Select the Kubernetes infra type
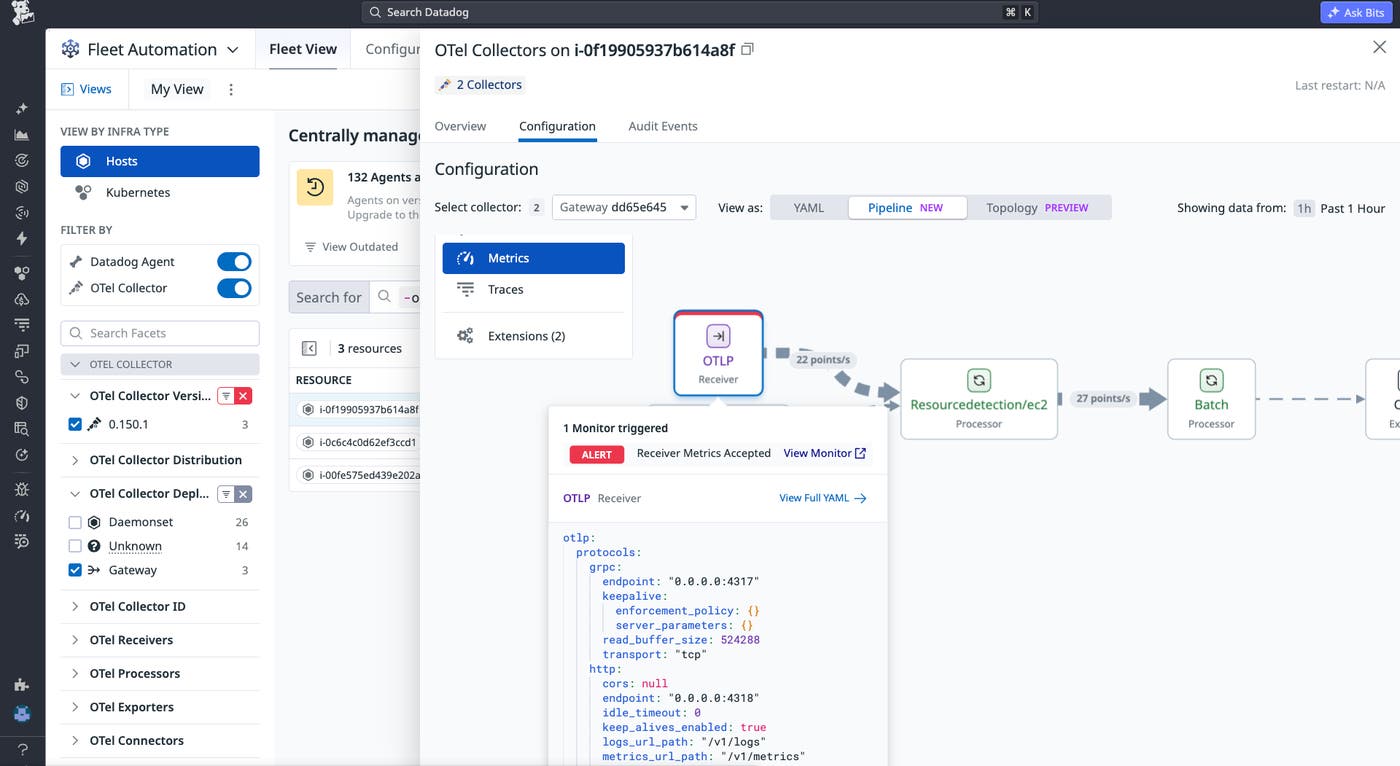 click(160, 192)
